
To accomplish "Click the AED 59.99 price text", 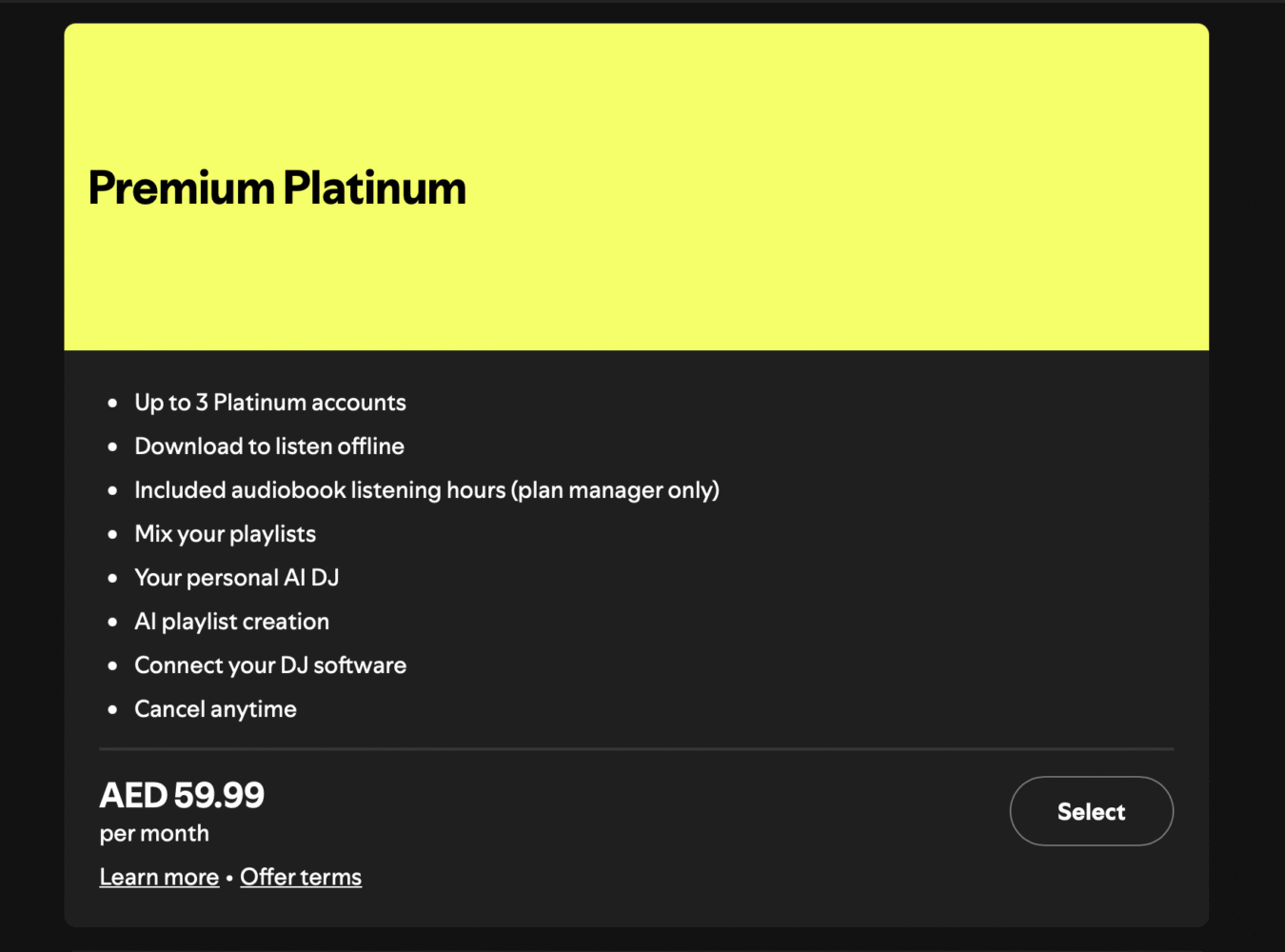I will 182,795.
